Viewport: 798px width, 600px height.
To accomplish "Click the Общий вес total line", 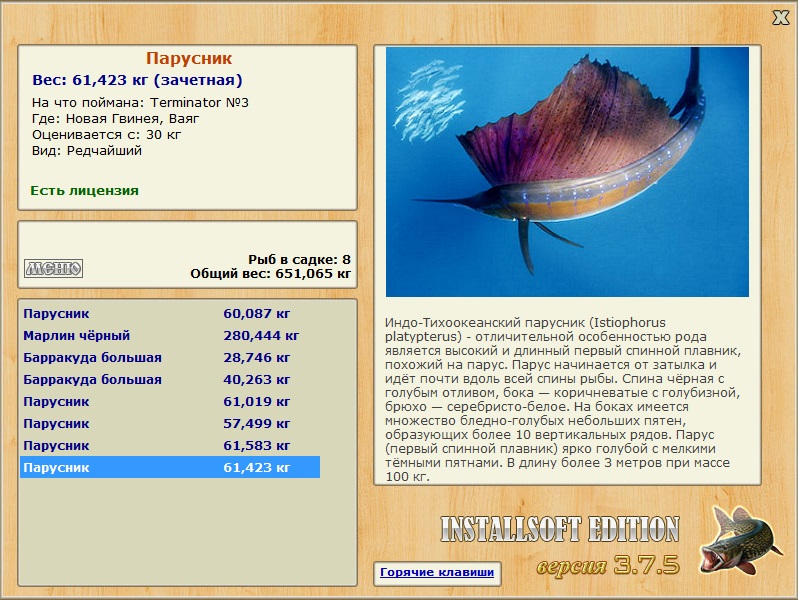I will tap(270, 273).
